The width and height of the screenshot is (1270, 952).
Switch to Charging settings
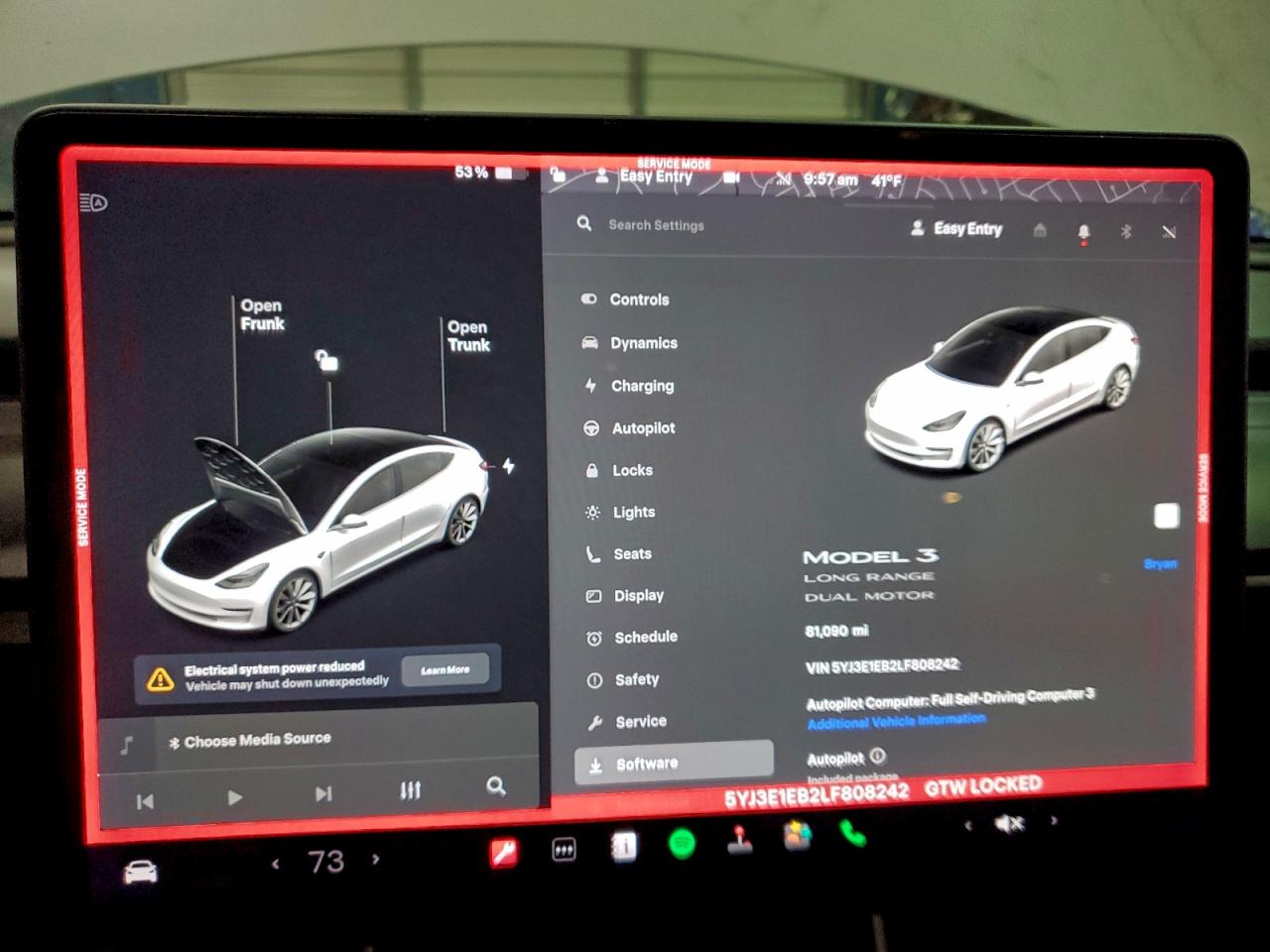(x=642, y=386)
